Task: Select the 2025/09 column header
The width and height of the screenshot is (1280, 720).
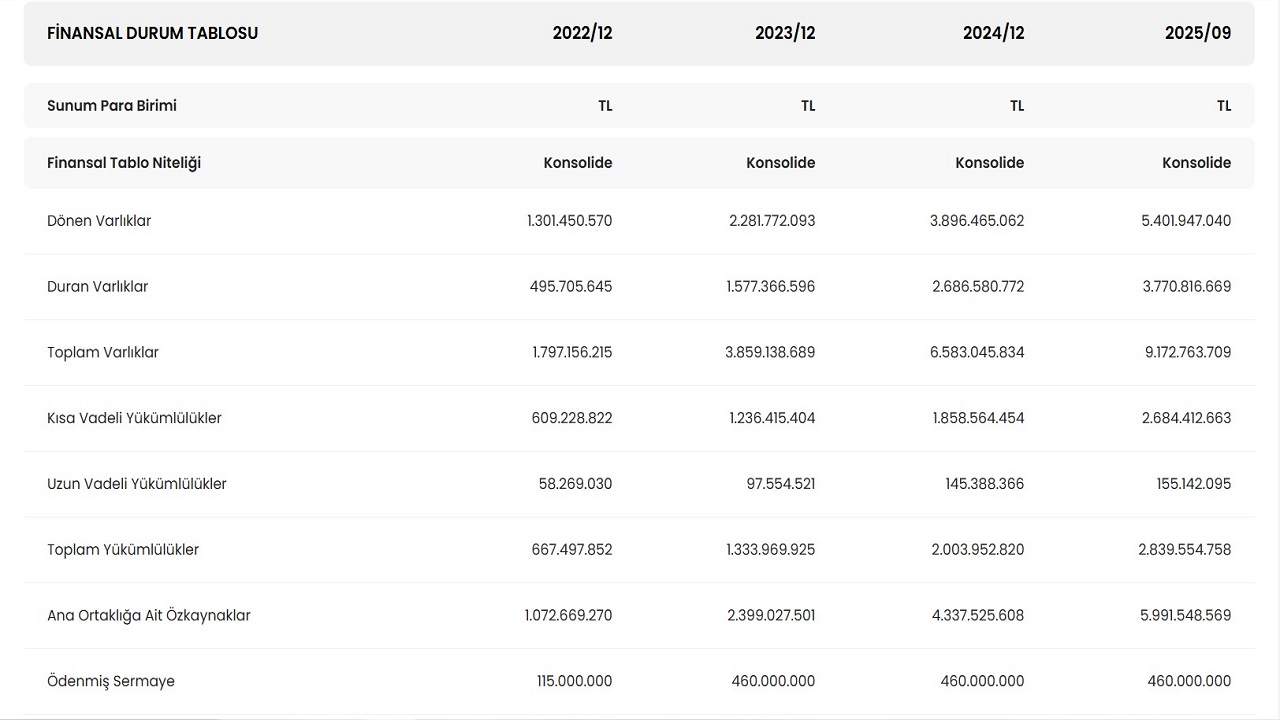Action: tap(1198, 33)
